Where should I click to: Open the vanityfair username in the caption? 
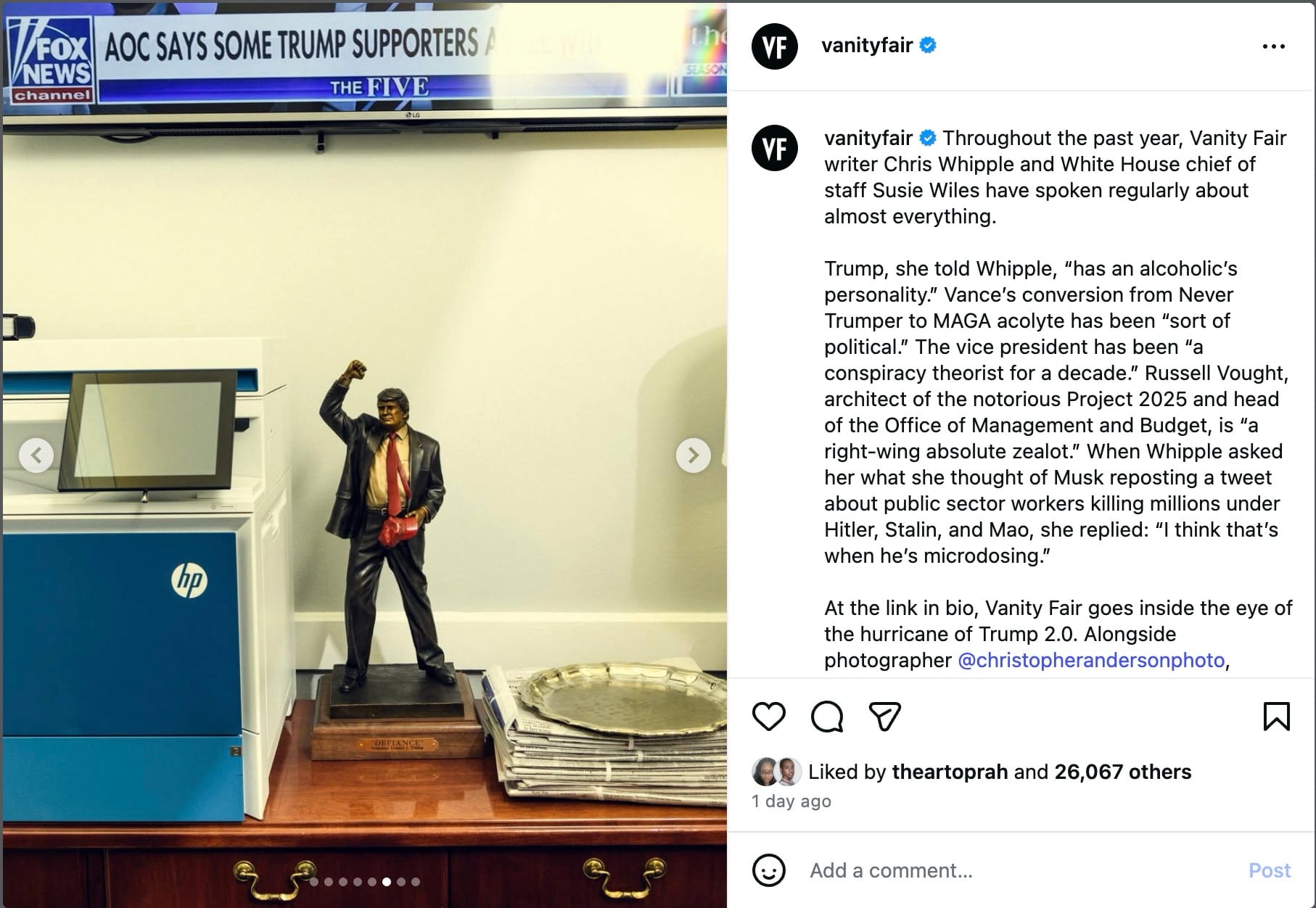[868, 138]
